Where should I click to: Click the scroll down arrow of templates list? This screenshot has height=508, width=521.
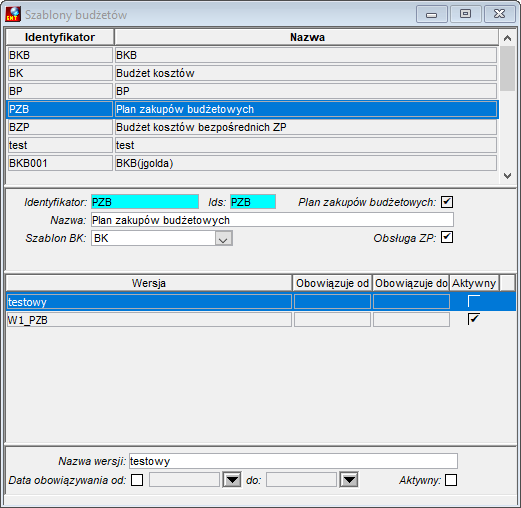507,176
